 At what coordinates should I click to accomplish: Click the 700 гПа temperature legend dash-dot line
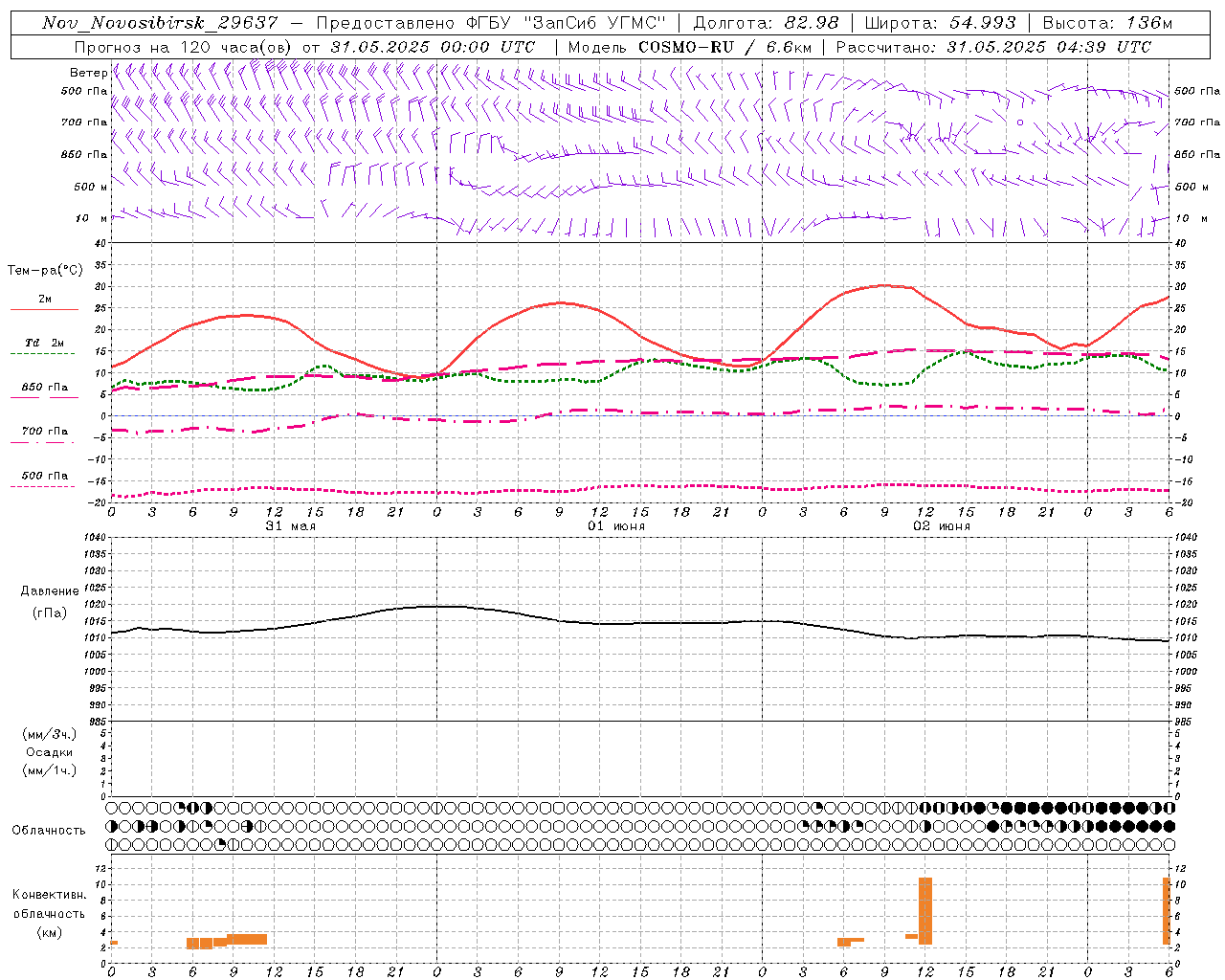[42, 441]
